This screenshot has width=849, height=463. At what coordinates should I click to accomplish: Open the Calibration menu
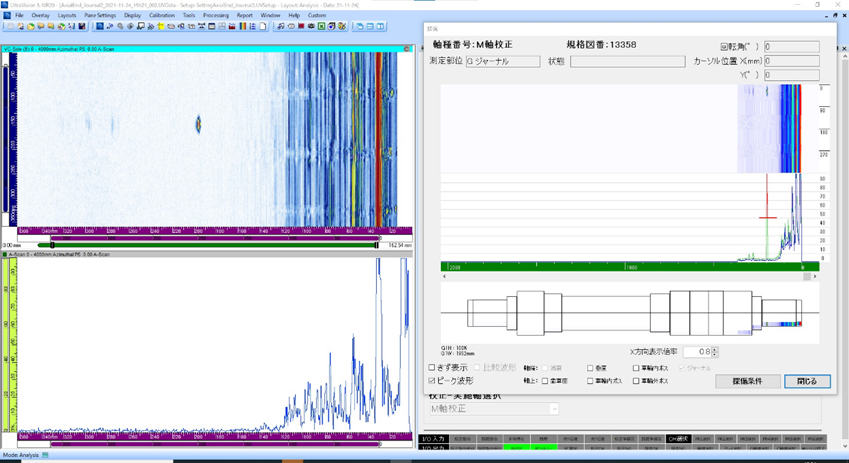point(161,15)
